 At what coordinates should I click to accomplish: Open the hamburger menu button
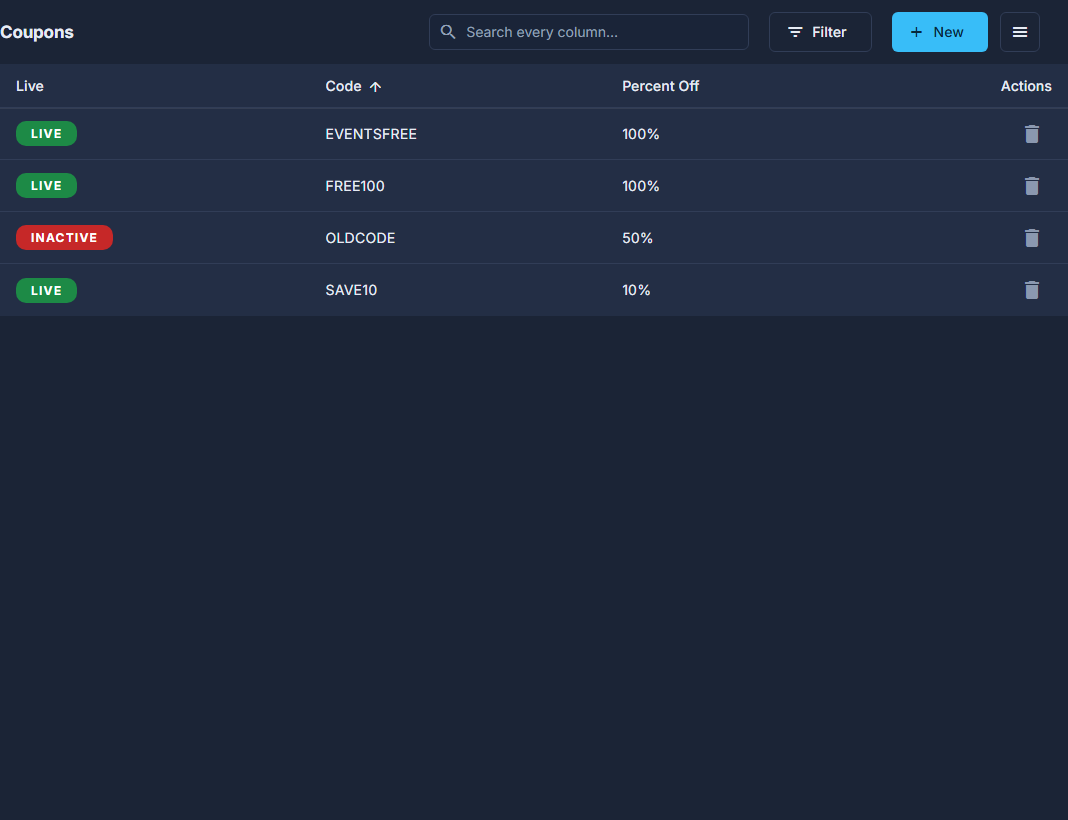(x=1019, y=32)
